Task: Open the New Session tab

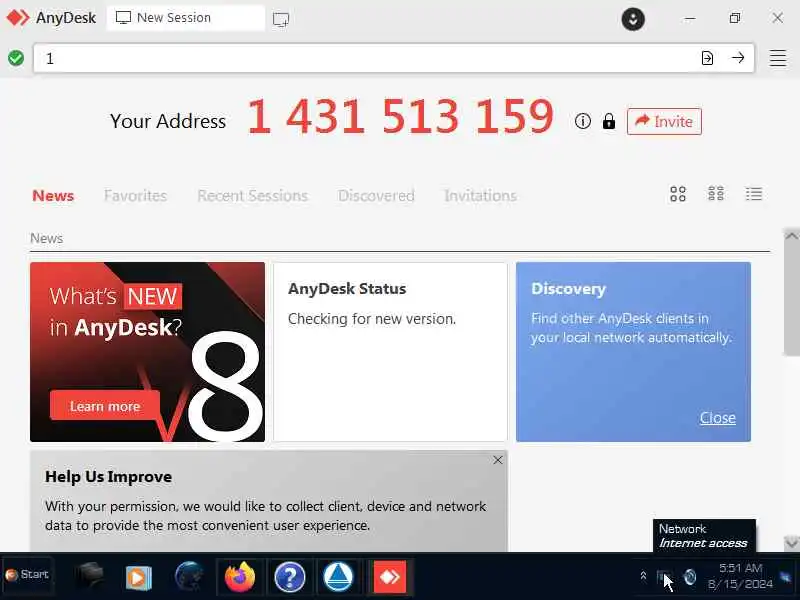Action: (x=186, y=18)
